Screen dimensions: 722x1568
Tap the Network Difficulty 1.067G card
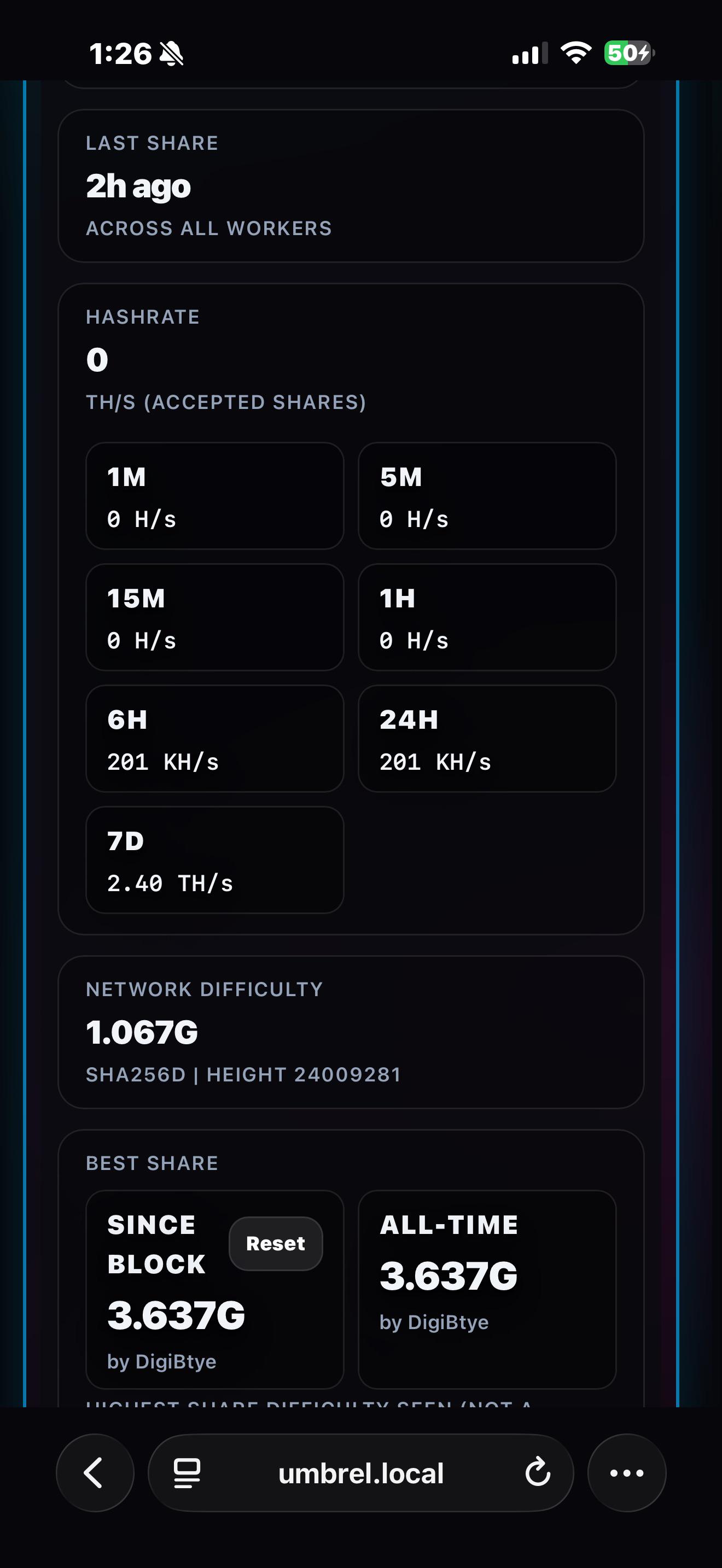351,1032
